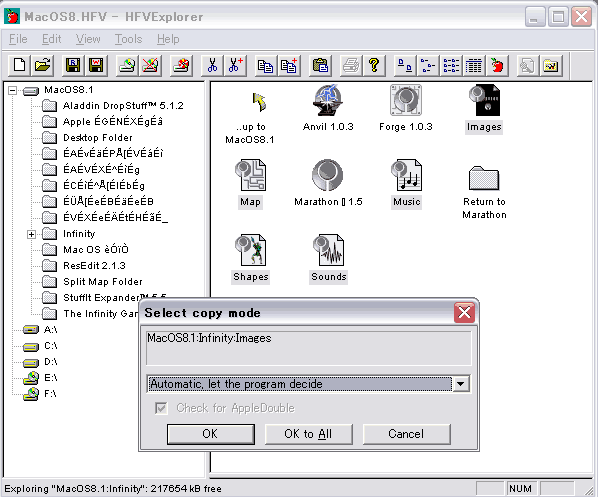The width and height of the screenshot is (598, 497).
Task: Click the scissors with plus toolbar icon
Action: 235,65
